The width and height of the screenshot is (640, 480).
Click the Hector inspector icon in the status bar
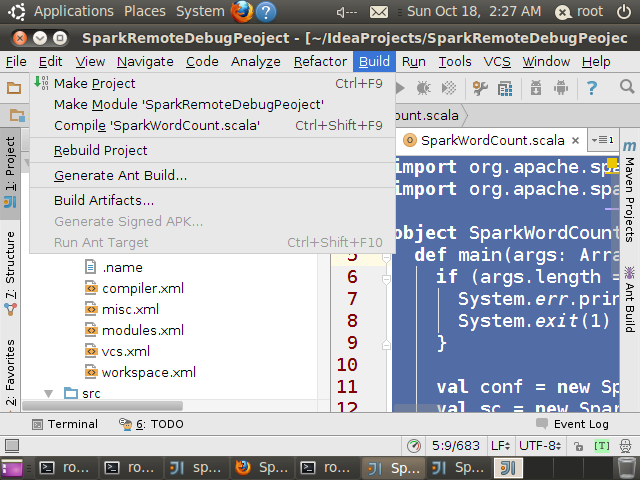pyautogui.click(x=625, y=446)
